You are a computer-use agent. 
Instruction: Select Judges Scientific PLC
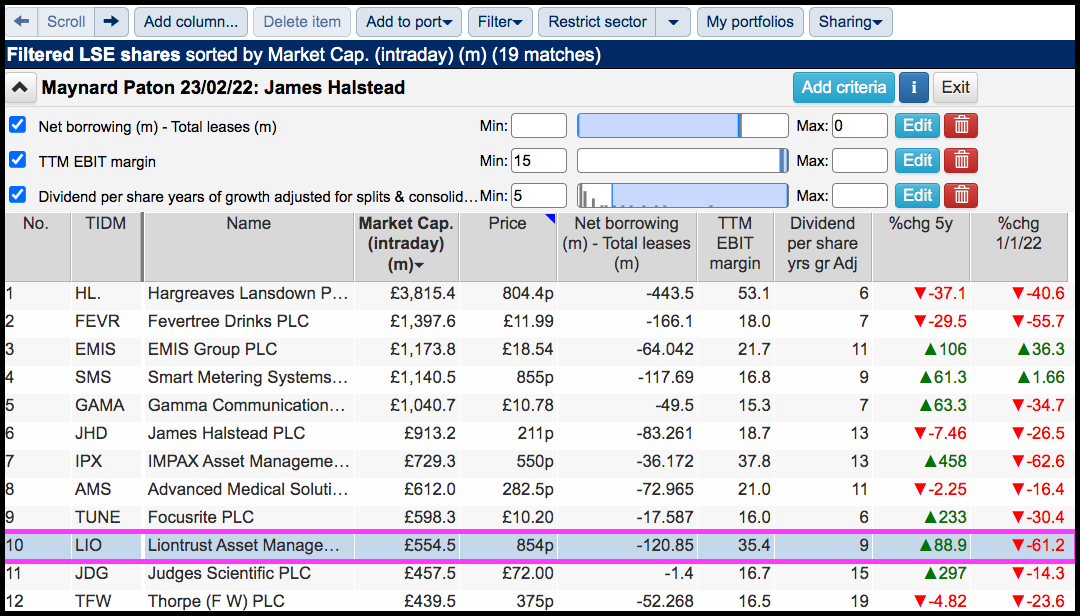(x=229, y=573)
